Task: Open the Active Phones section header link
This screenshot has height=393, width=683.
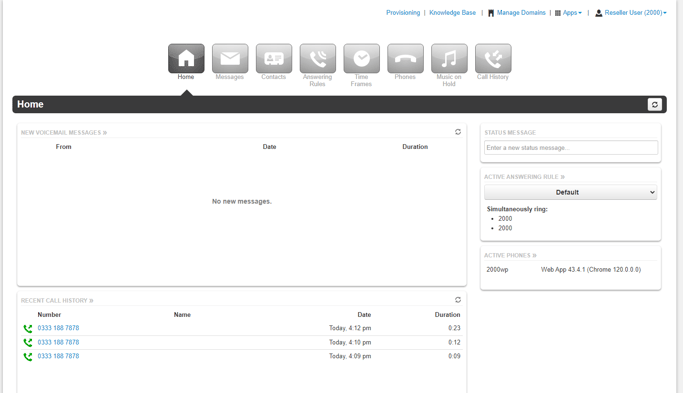Action: click(x=510, y=255)
